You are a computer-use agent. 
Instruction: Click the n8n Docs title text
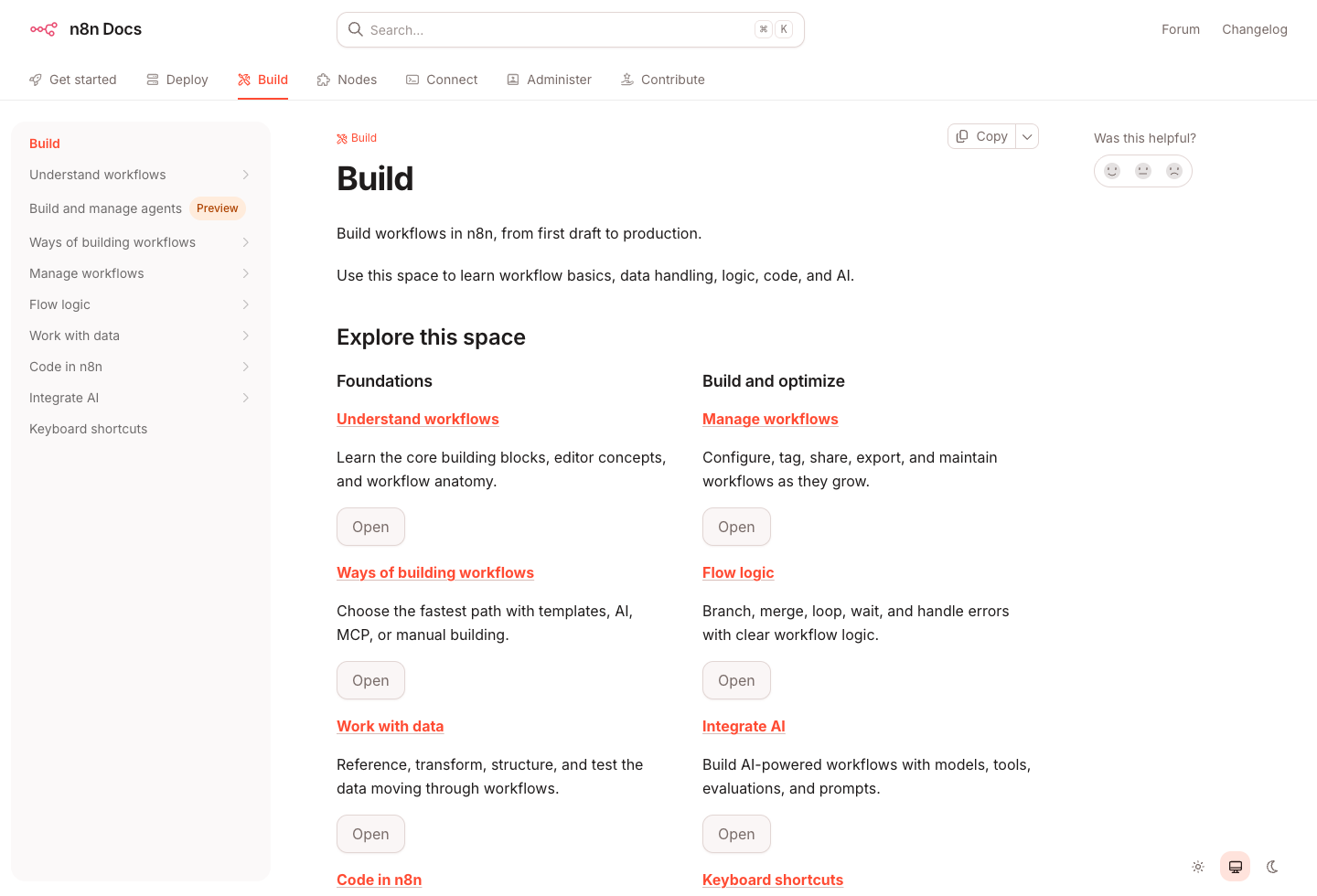pos(105,29)
